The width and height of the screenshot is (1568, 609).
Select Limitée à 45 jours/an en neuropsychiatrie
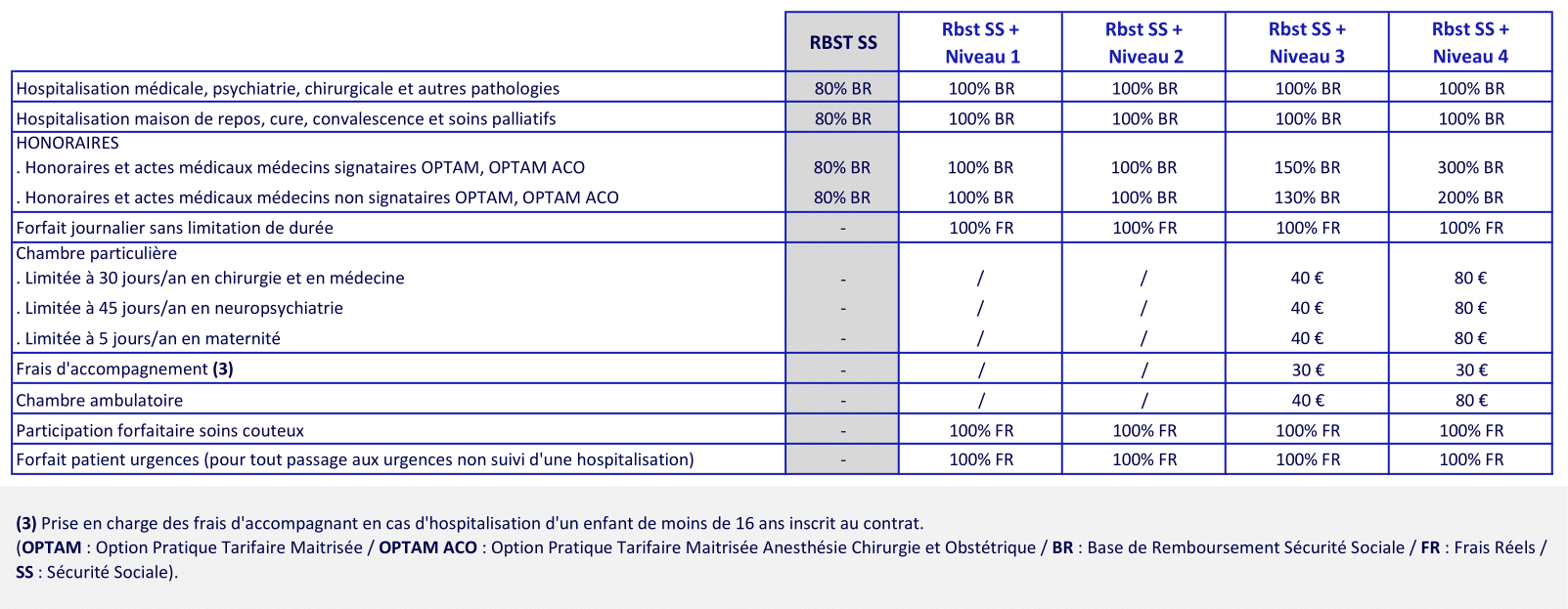pyautogui.click(x=183, y=308)
